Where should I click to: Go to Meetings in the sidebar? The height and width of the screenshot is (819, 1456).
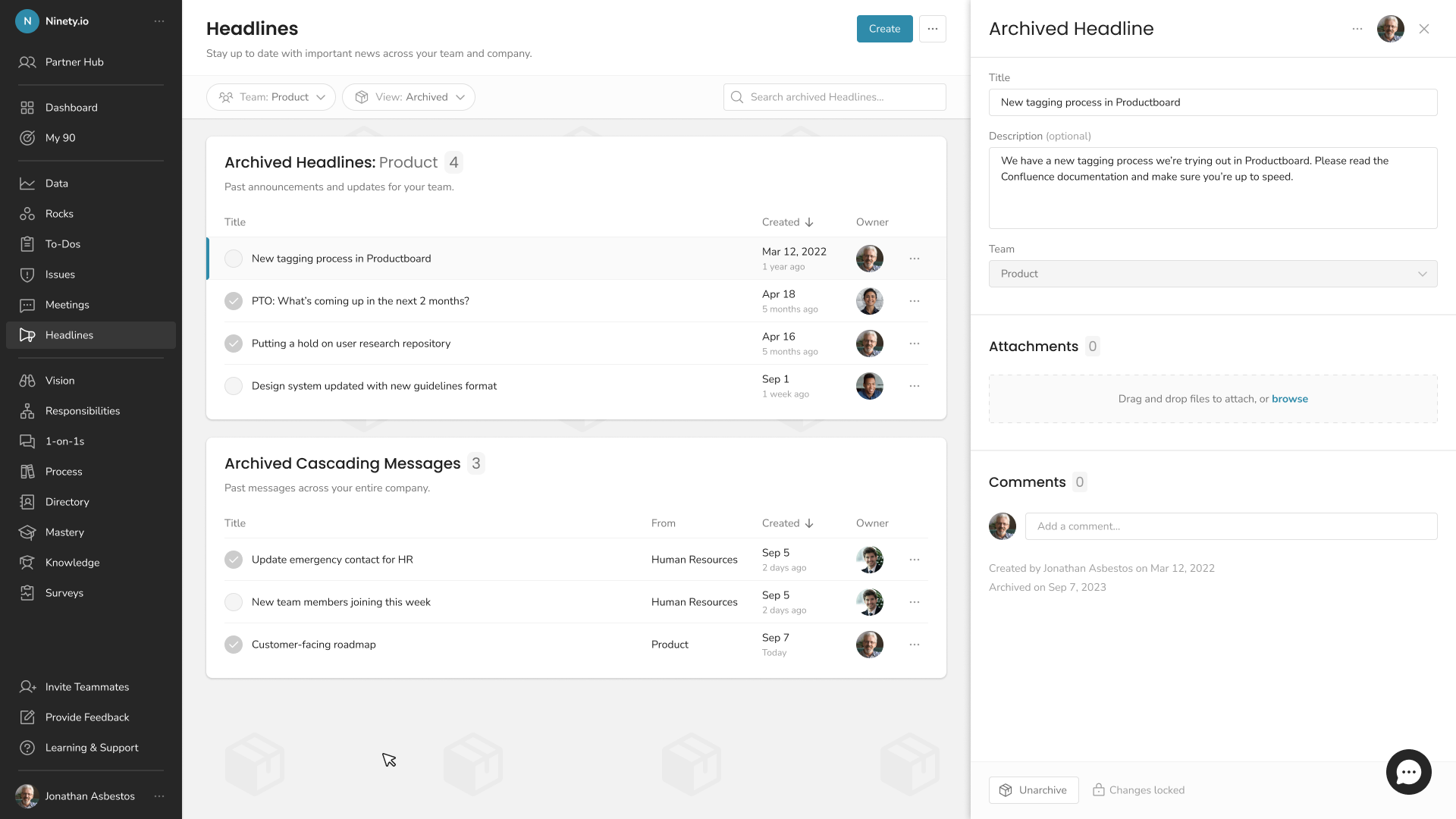pyautogui.click(x=67, y=305)
